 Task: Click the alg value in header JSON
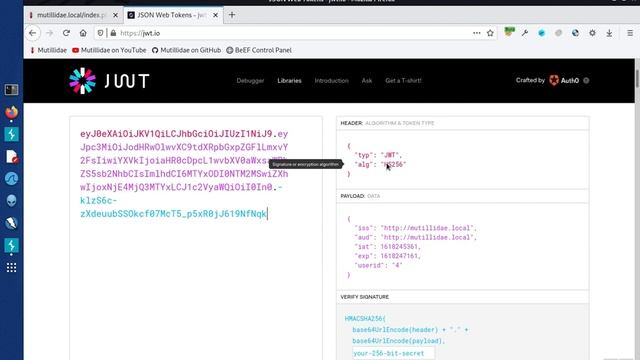394,164
